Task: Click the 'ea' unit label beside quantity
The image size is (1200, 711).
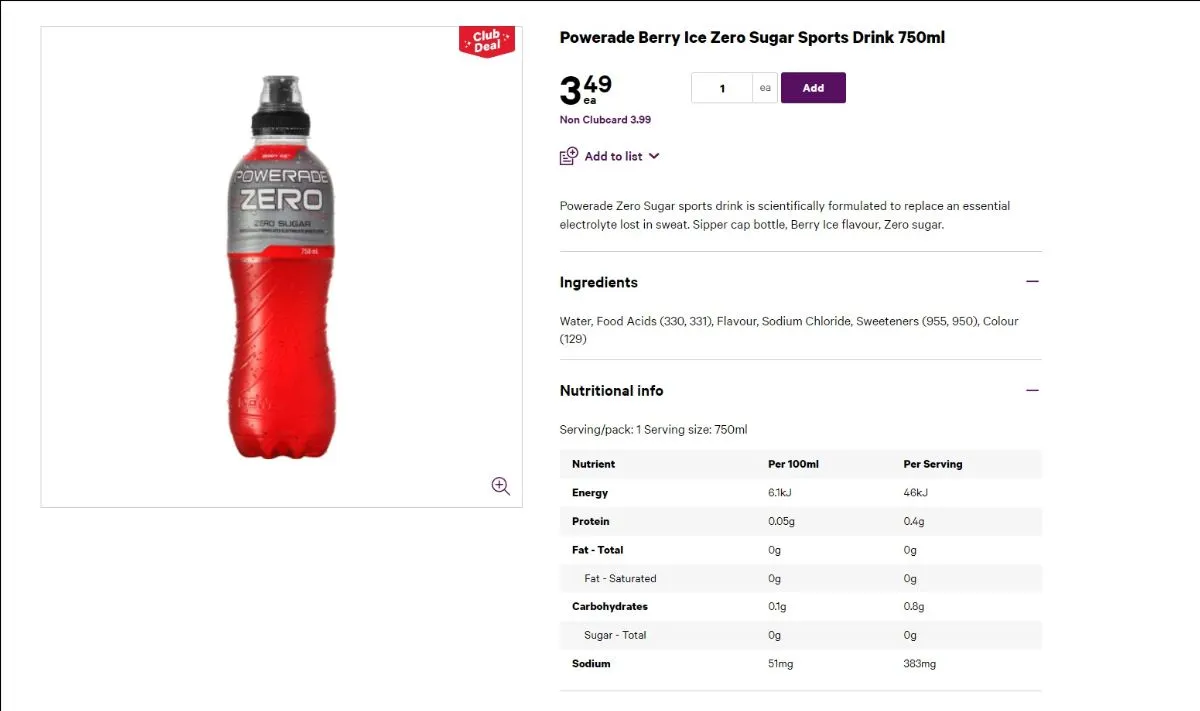Action: pos(765,88)
